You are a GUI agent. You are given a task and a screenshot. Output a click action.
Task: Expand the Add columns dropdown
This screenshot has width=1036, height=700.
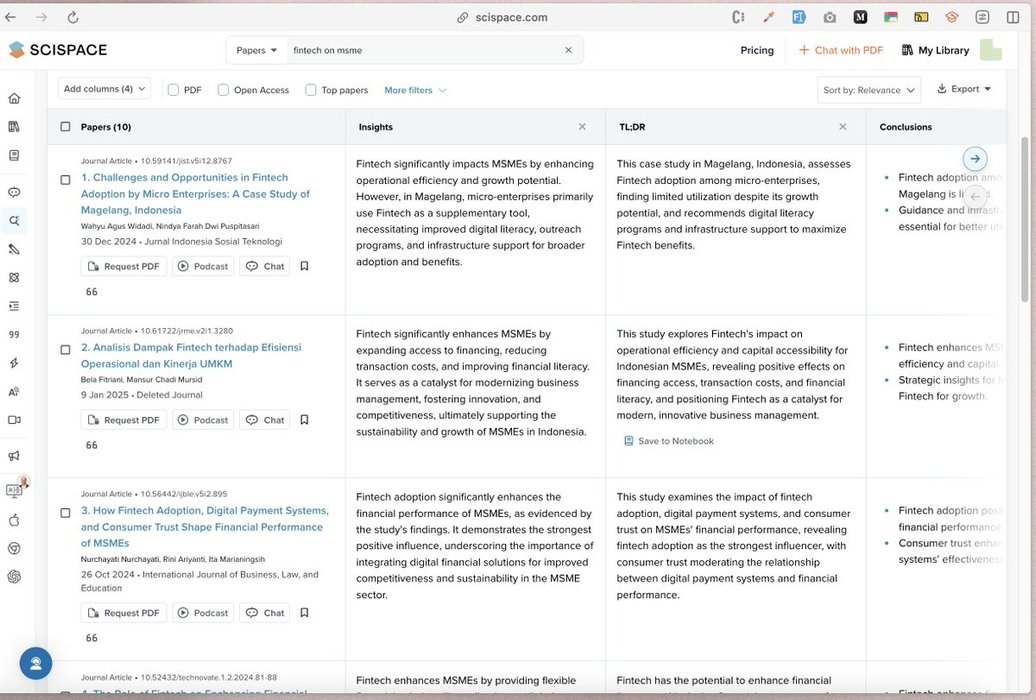pos(104,89)
